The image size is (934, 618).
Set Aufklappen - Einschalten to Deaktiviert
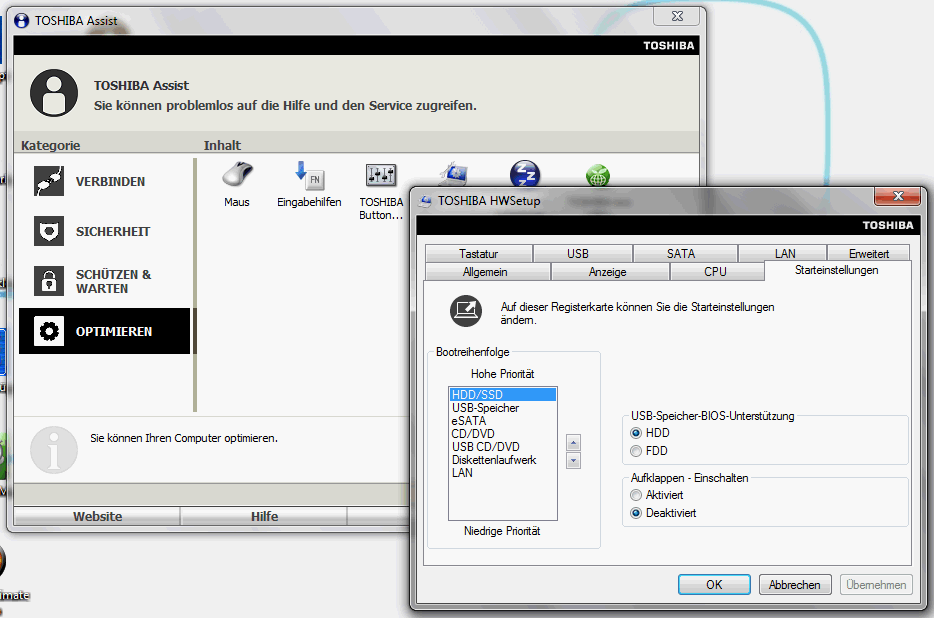click(x=636, y=513)
